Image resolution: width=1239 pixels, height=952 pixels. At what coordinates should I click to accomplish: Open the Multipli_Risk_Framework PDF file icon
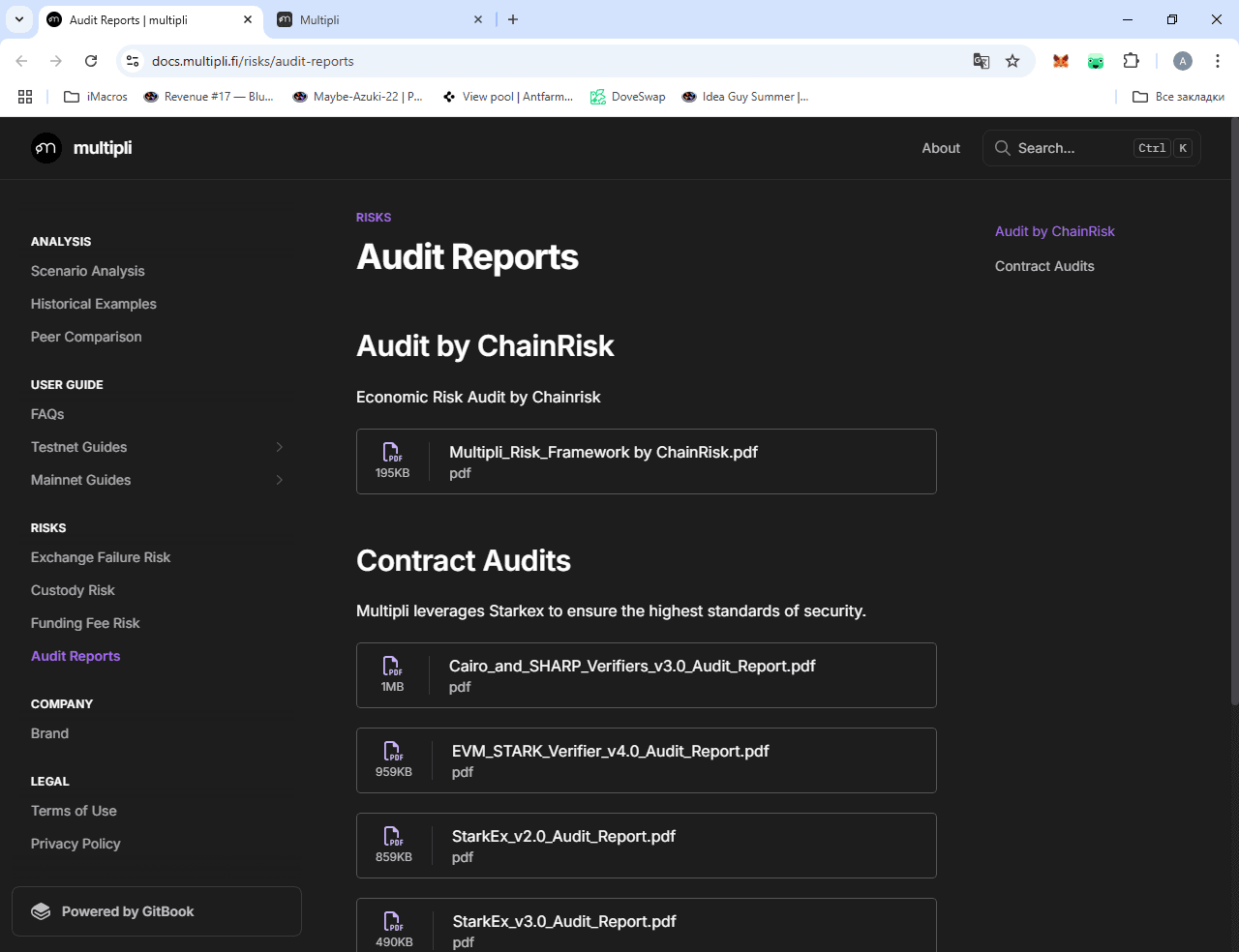[x=392, y=452]
